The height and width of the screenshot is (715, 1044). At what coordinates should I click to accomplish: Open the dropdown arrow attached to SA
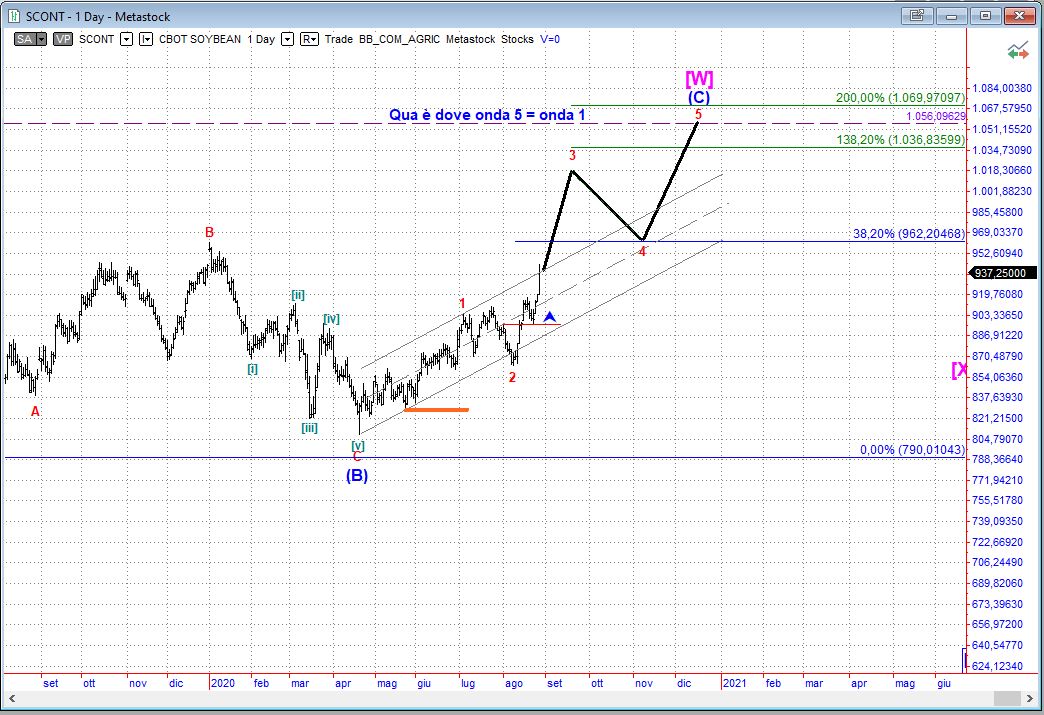pyautogui.click(x=41, y=39)
